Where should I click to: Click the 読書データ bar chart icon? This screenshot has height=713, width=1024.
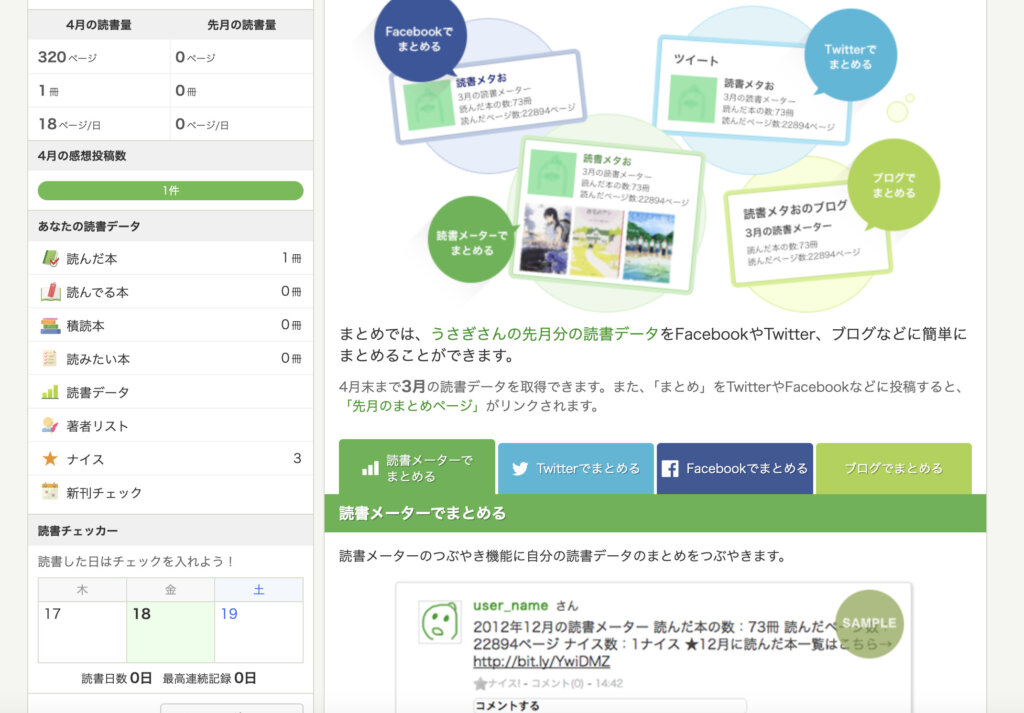tap(50, 392)
